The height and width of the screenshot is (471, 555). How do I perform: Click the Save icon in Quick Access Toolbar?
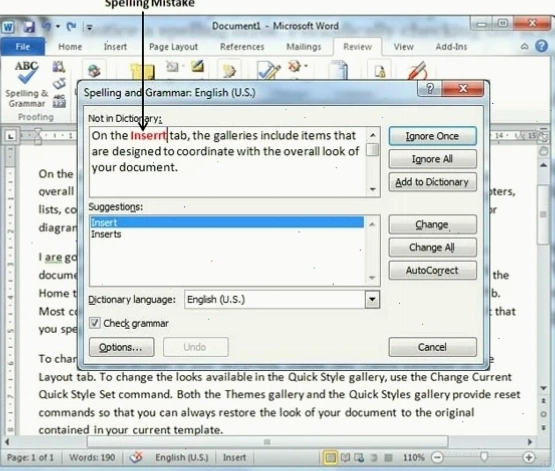click(x=29, y=27)
